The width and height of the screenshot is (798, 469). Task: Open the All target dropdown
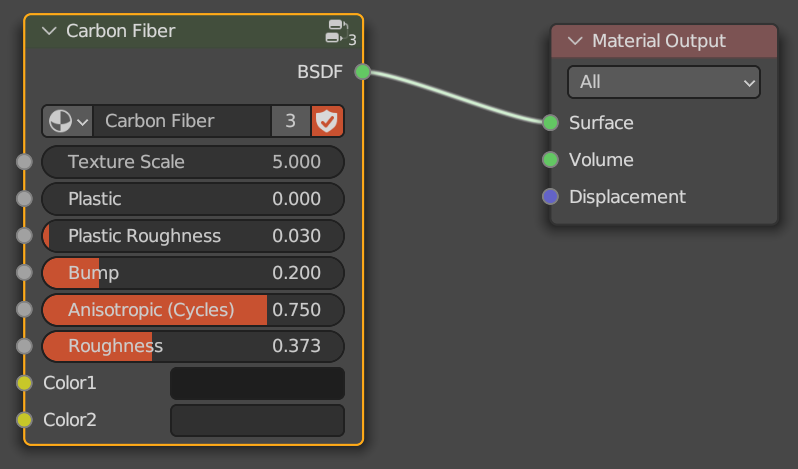[x=664, y=82]
